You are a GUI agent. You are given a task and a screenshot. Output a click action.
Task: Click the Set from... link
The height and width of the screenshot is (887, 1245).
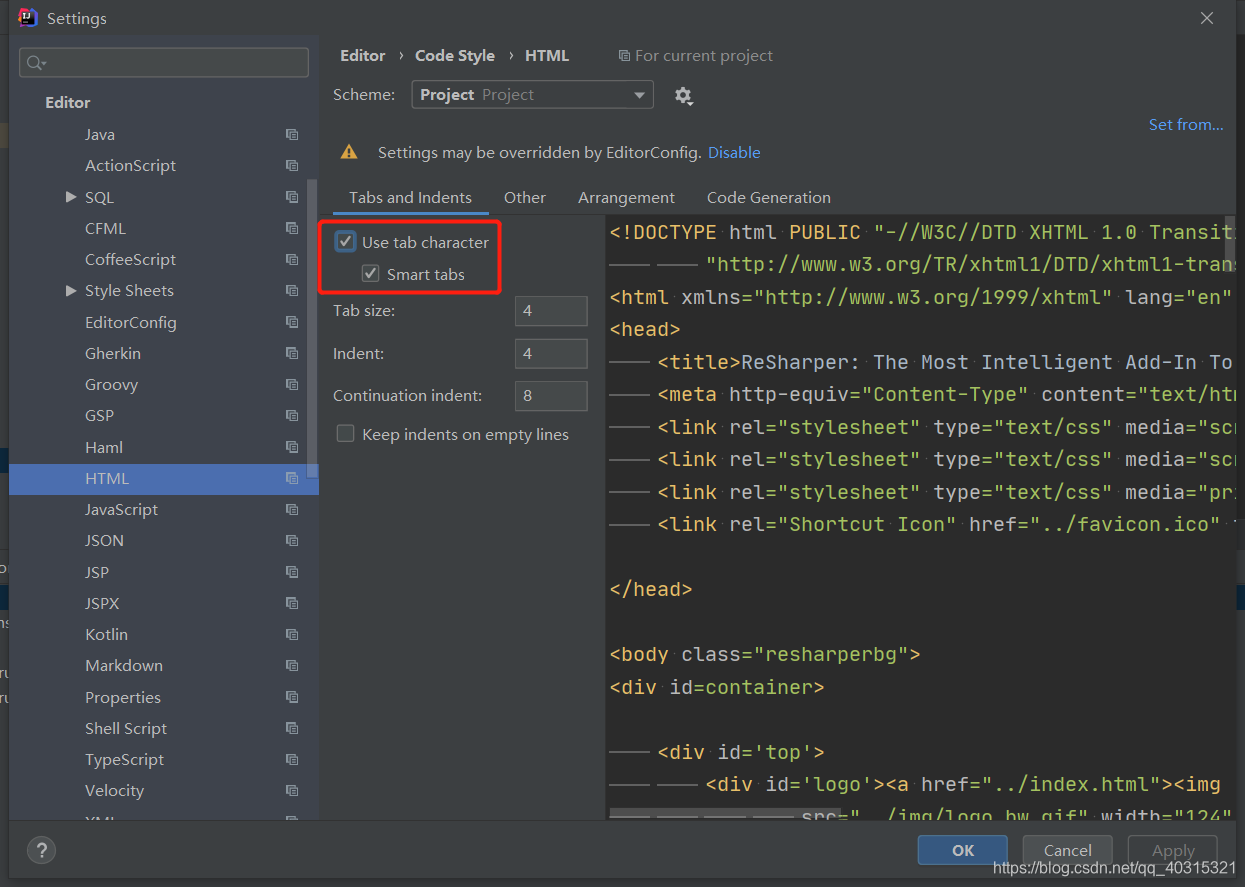(x=1186, y=125)
